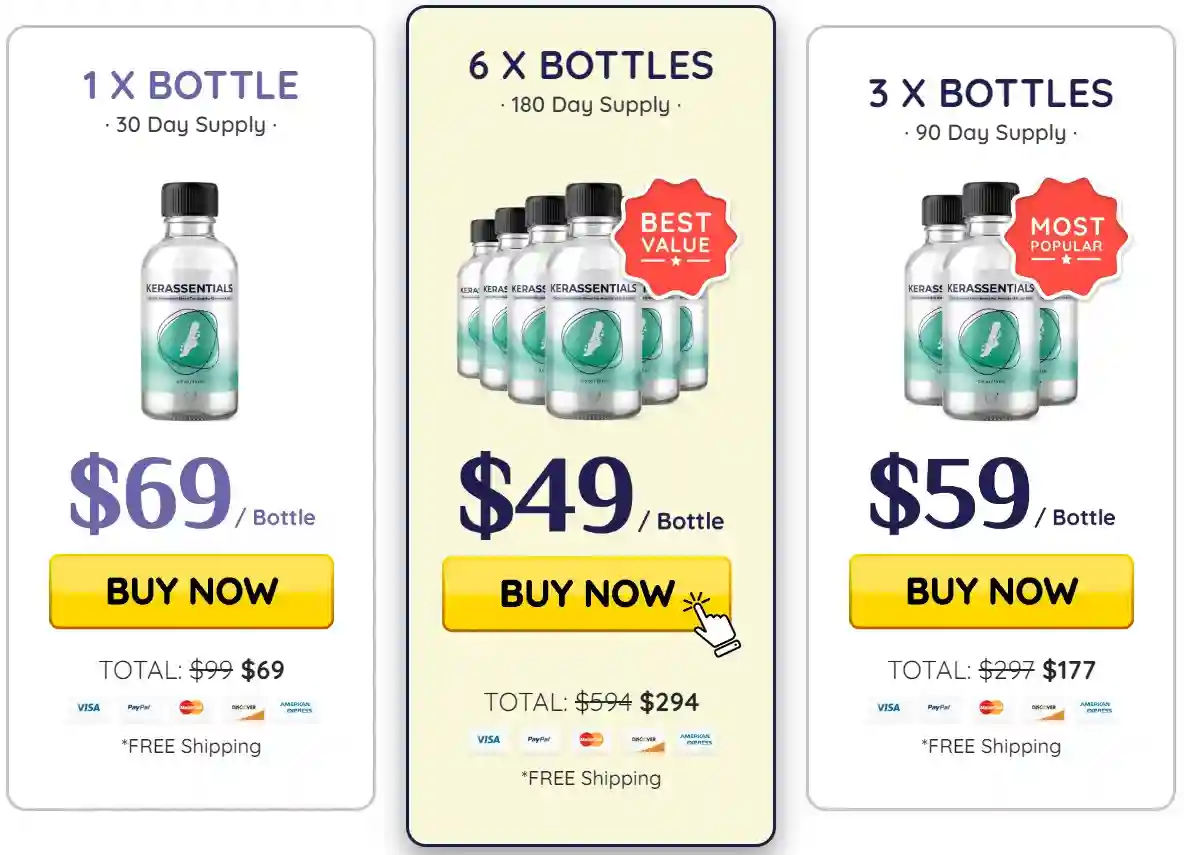Click the Visa icon in the 6-bottle card

489,740
